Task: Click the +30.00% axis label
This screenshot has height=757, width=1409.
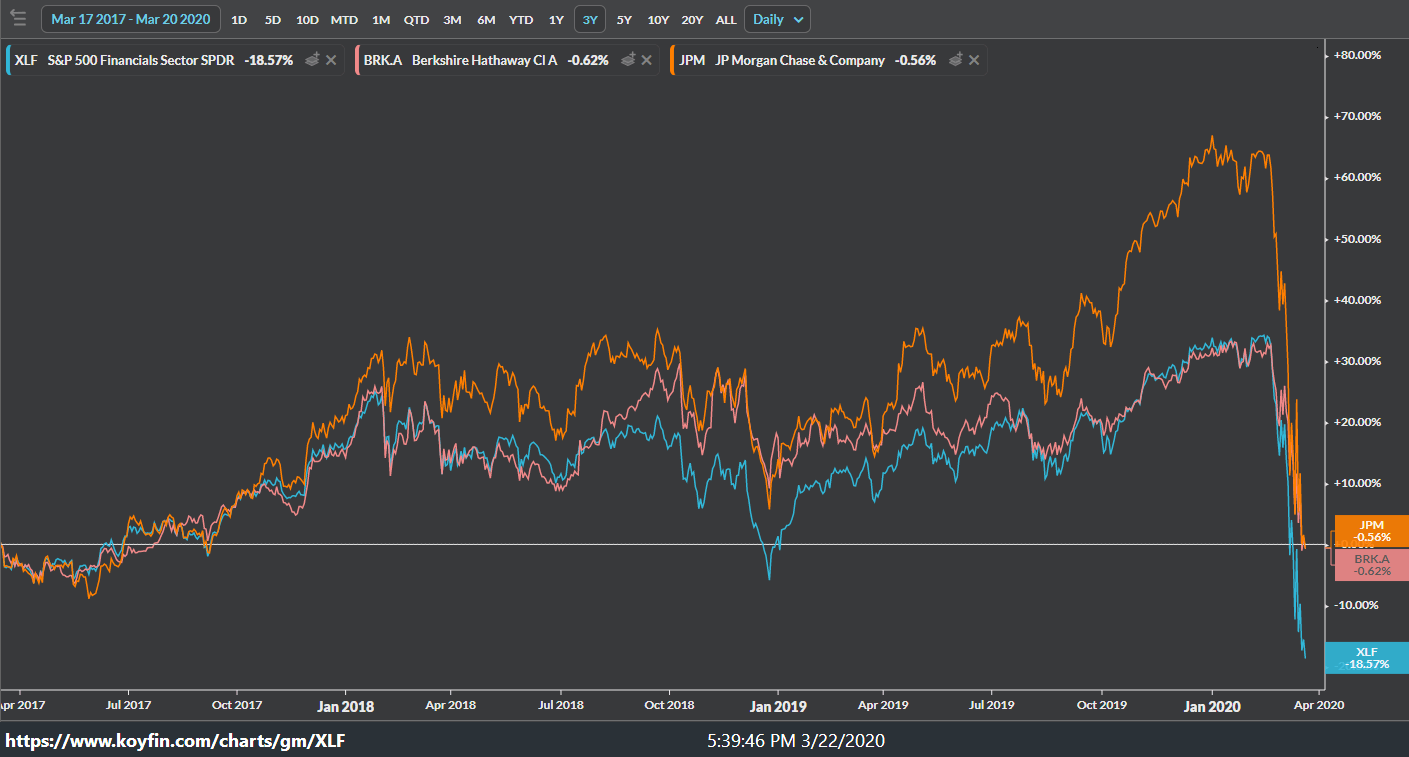Action: click(1357, 361)
